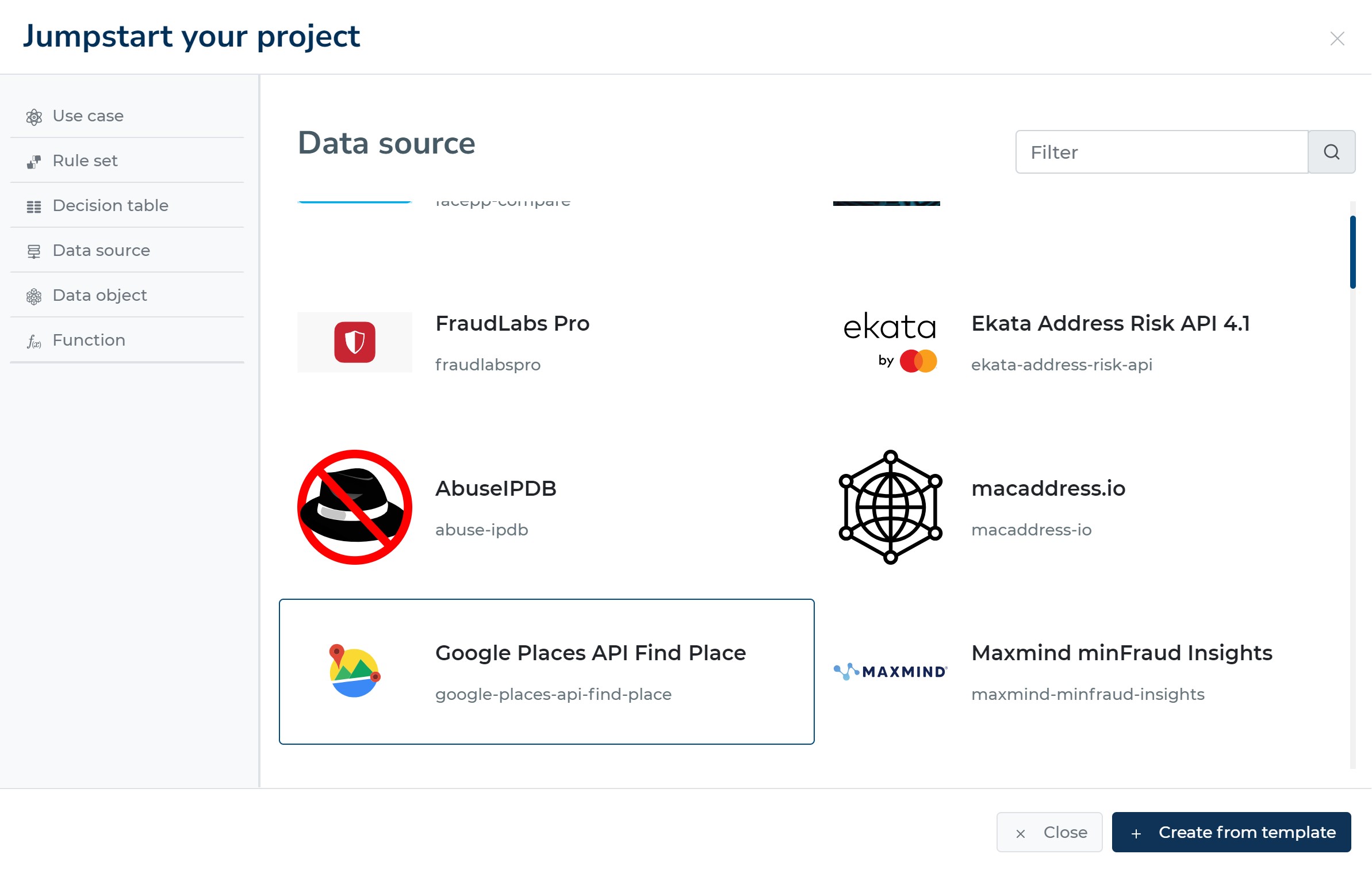Click the Close button at bottom
Screen dimensions: 1372x873
coord(1049,832)
